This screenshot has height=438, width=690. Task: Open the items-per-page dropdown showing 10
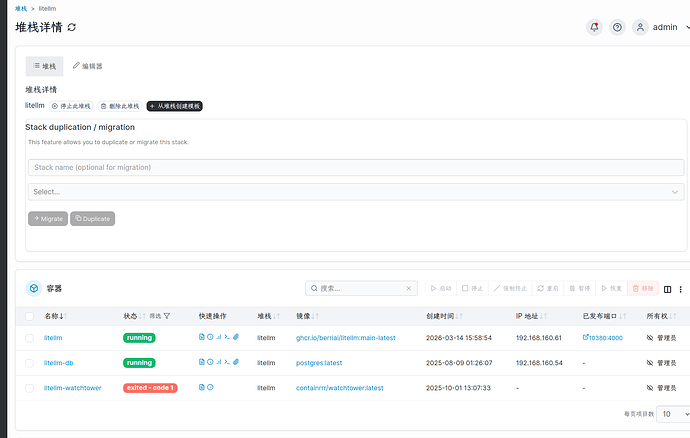click(x=673, y=414)
